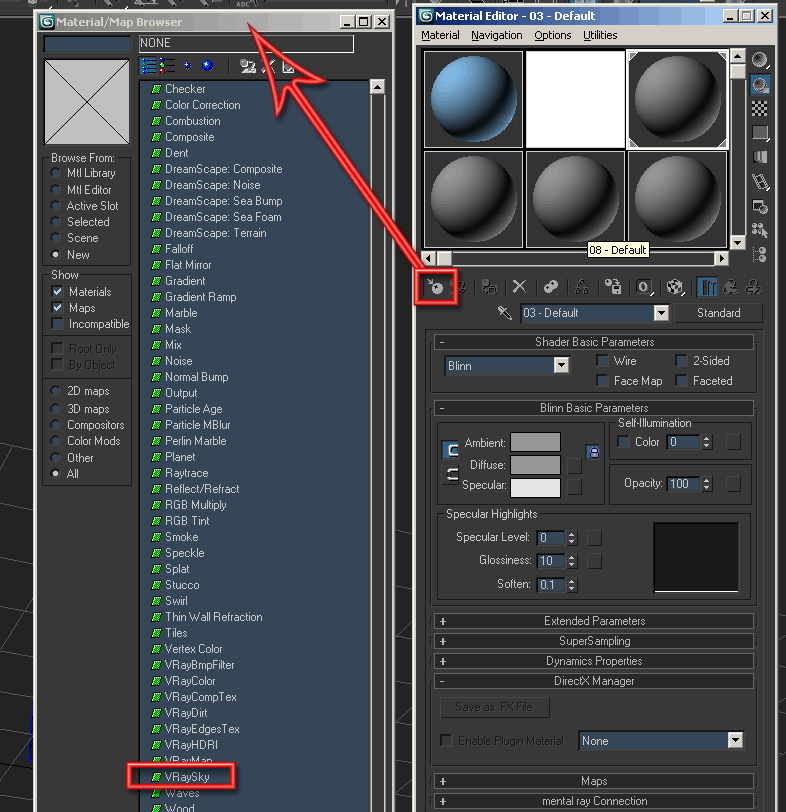Click the Specular color swatch

coord(535,487)
